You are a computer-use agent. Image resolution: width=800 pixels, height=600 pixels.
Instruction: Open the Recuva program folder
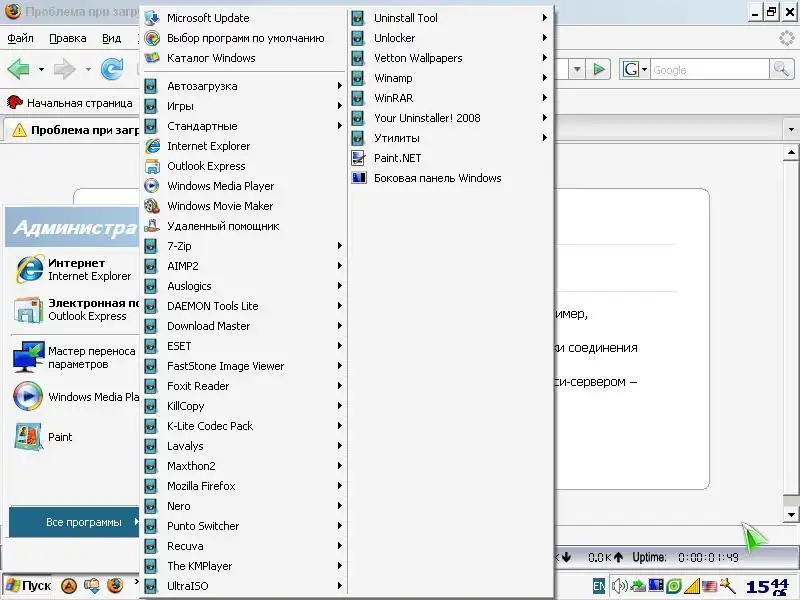point(244,545)
